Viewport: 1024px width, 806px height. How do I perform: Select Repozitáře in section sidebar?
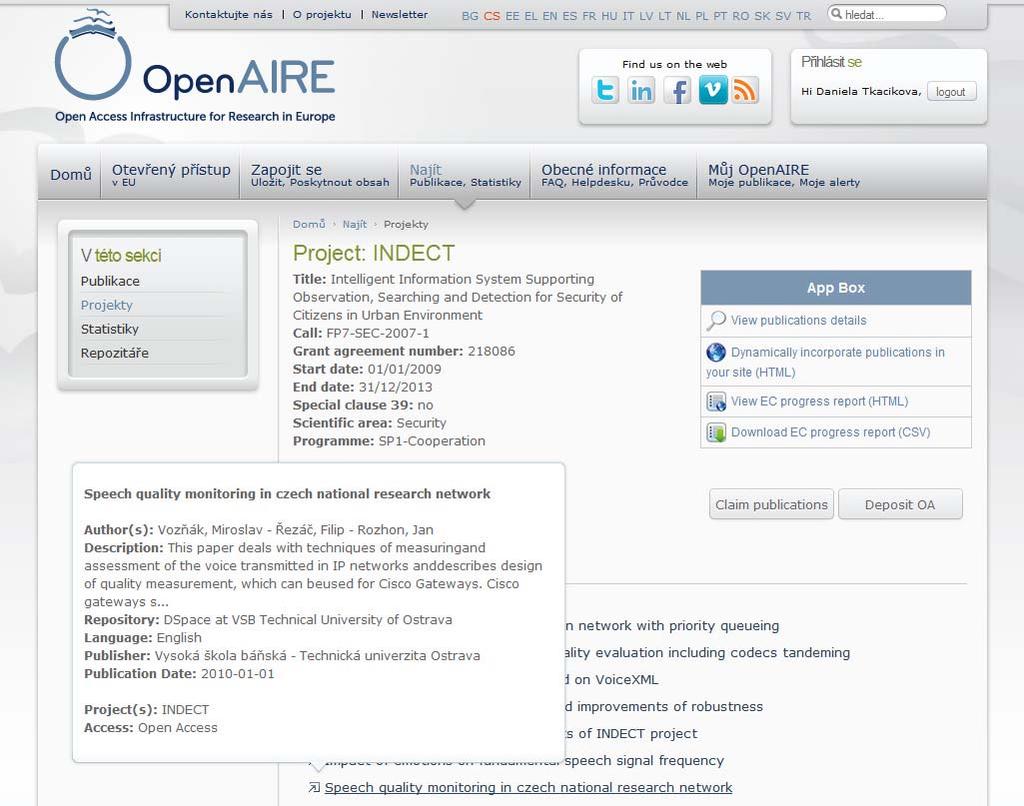115,353
